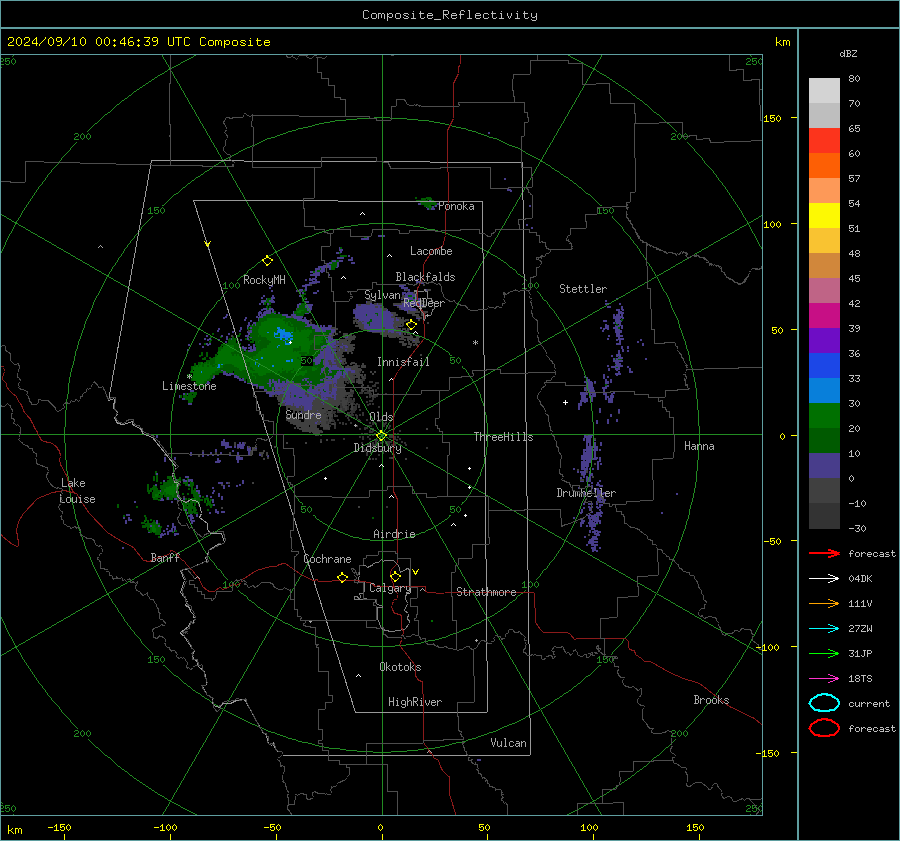
Task: Select the cyan 27ZW arrow icon
Action: (x=824, y=629)
